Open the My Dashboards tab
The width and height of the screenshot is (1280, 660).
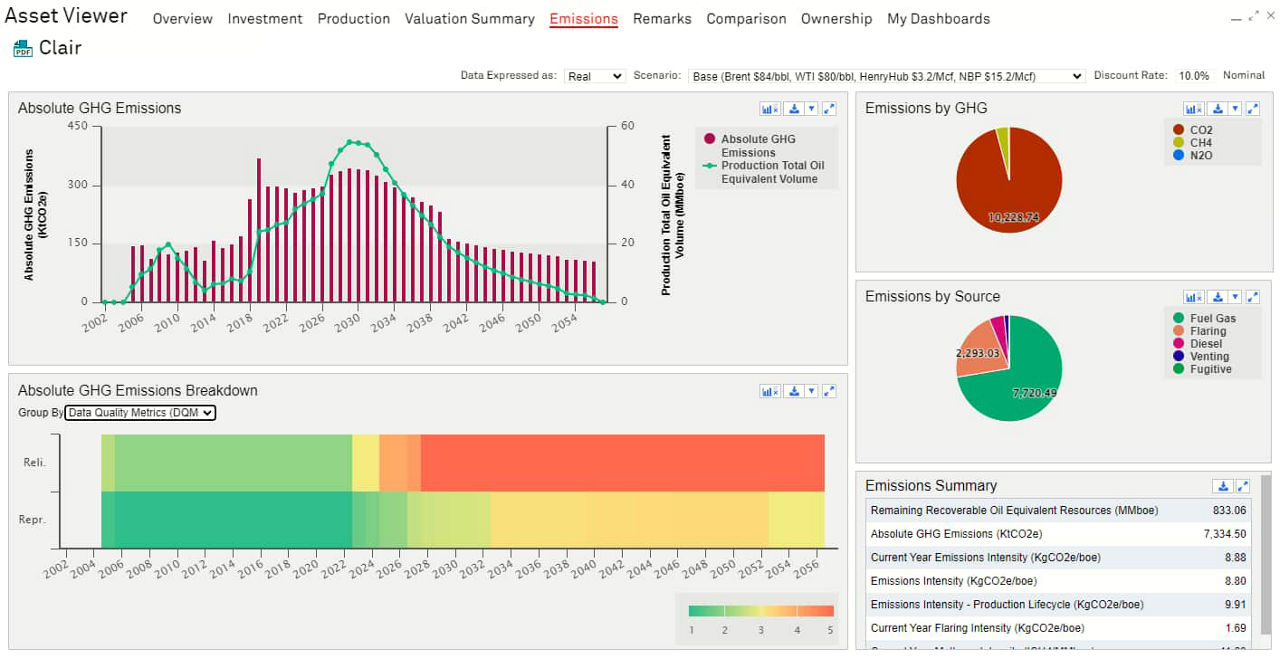pos(938,19)
